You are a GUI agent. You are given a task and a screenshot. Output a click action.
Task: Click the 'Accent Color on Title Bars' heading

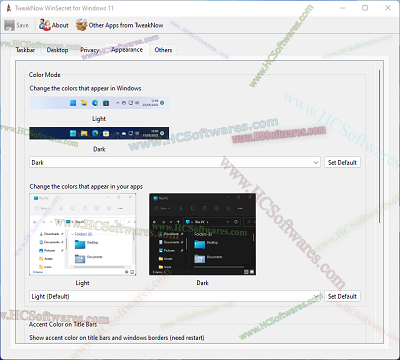(63, 324)
